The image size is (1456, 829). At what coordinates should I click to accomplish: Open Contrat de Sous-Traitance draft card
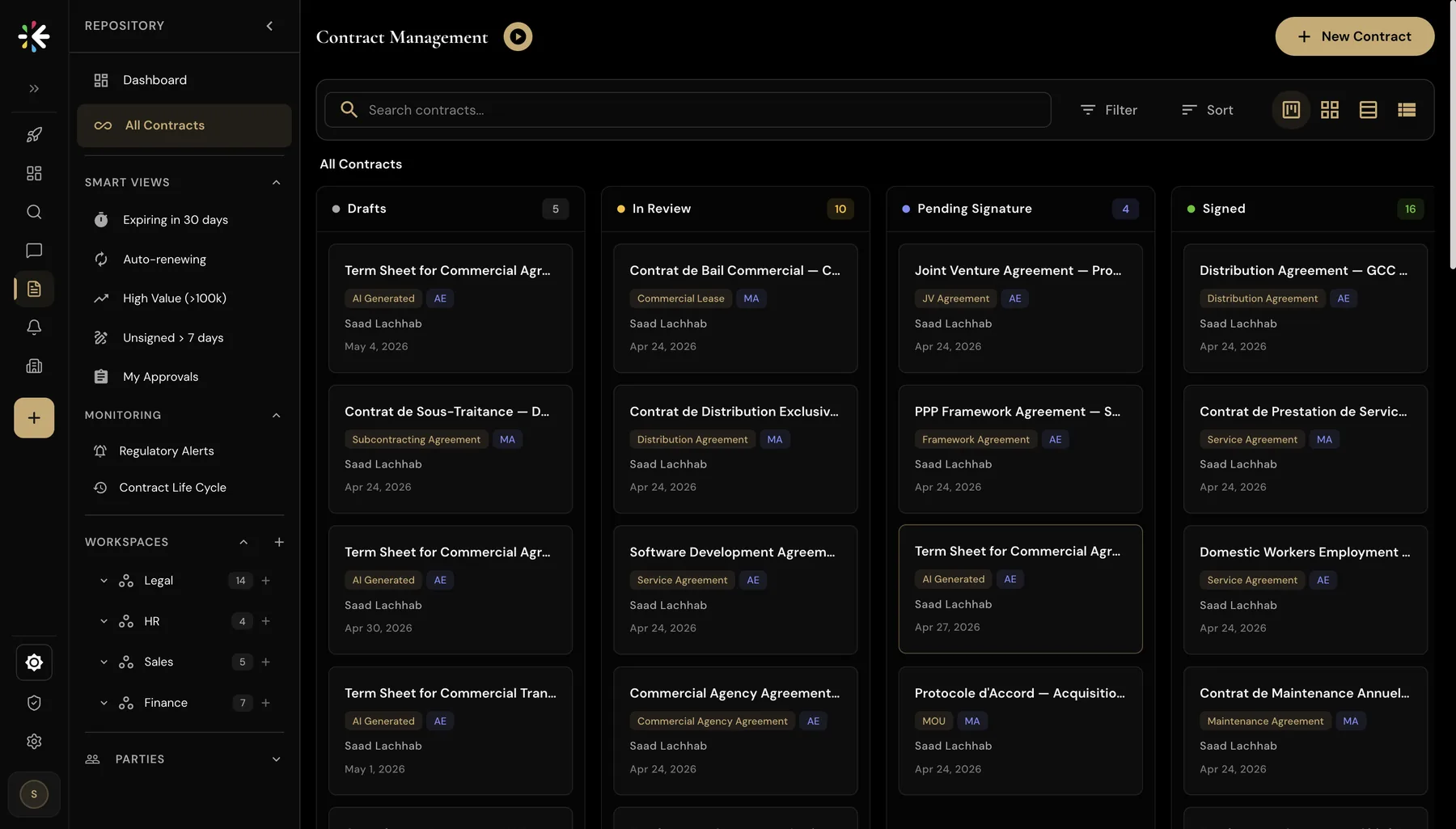(451, 449)
